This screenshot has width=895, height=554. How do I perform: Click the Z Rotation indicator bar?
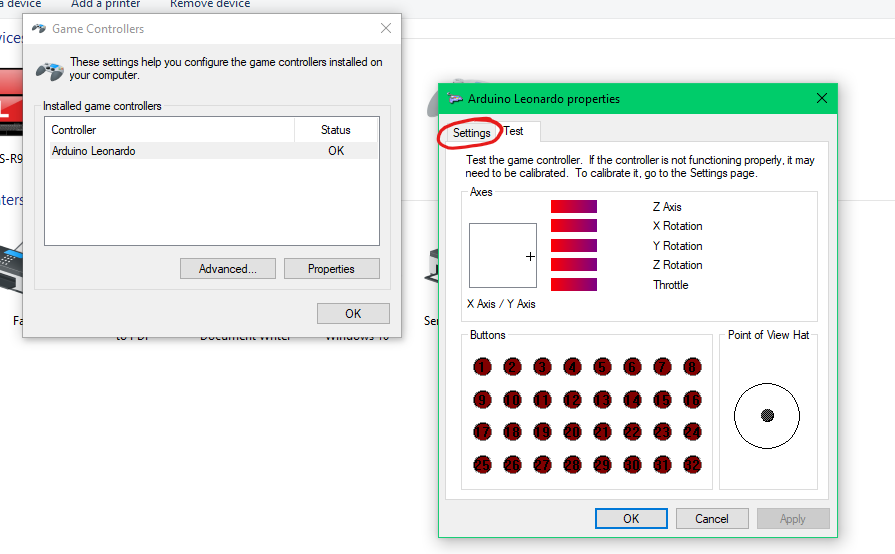coord(574,265)
